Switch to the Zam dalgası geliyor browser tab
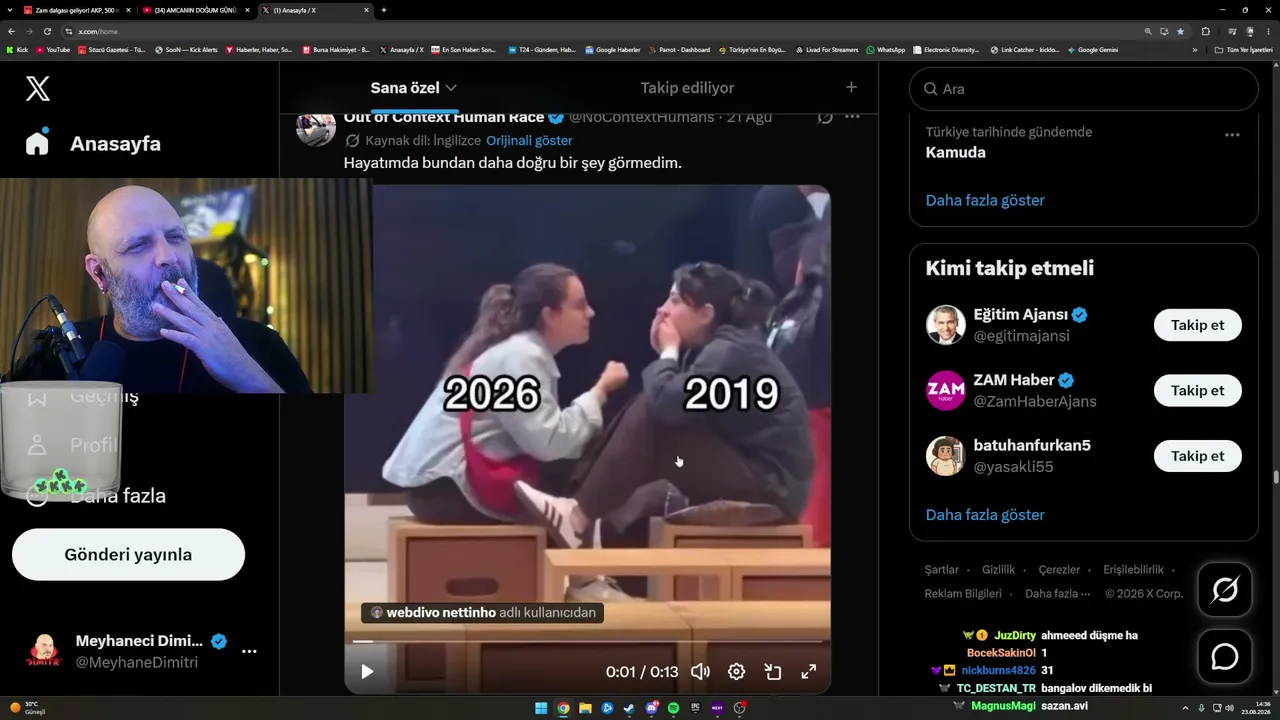The image size is (1280, 720). pyautogui.click(x=77, y=10)
